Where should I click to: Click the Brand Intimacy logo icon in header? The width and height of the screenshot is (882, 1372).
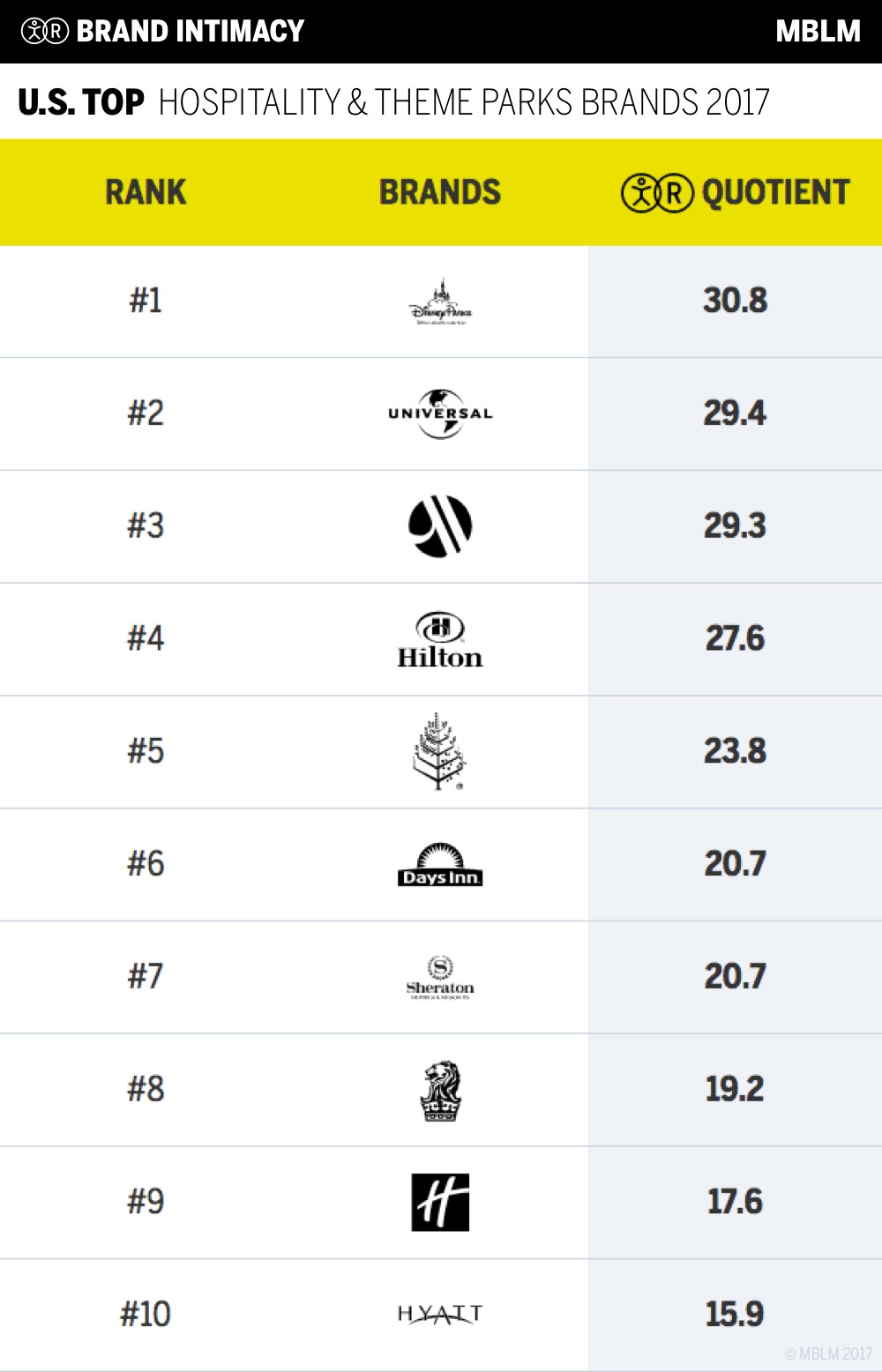pyautogui.click(x=45, y=32)
